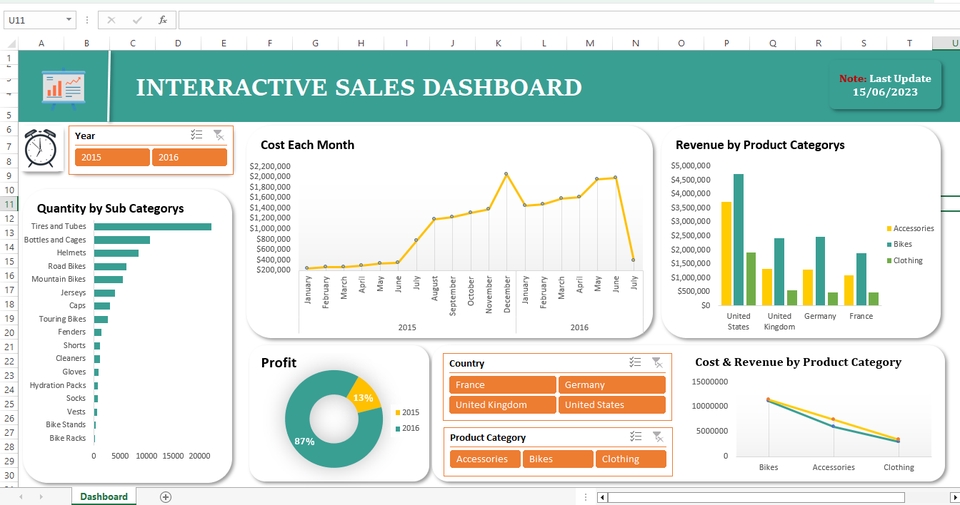Click the 13% donut slice
The width and height of the screenshot is (960, 505).
(x=363, y=397)
